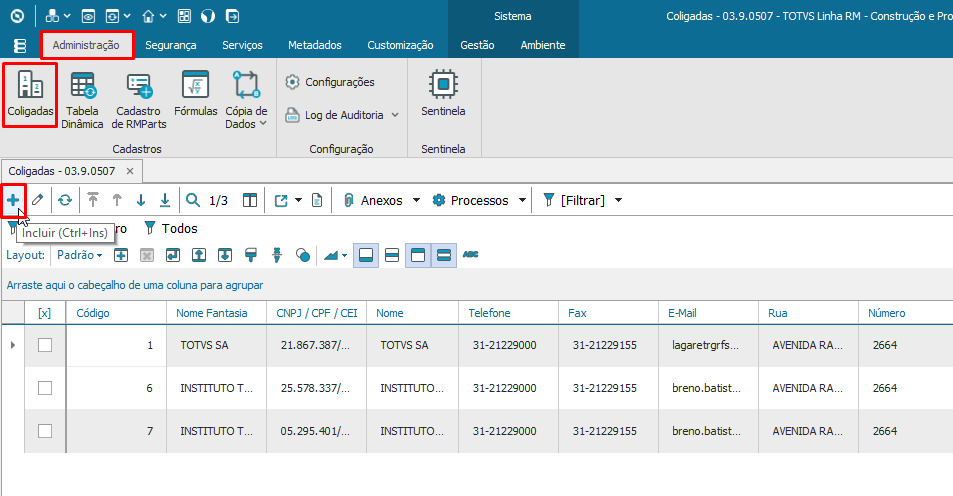Click the [Filtrar] button
The height and width of the screenshot is (496, 953).
pos(574,200)
